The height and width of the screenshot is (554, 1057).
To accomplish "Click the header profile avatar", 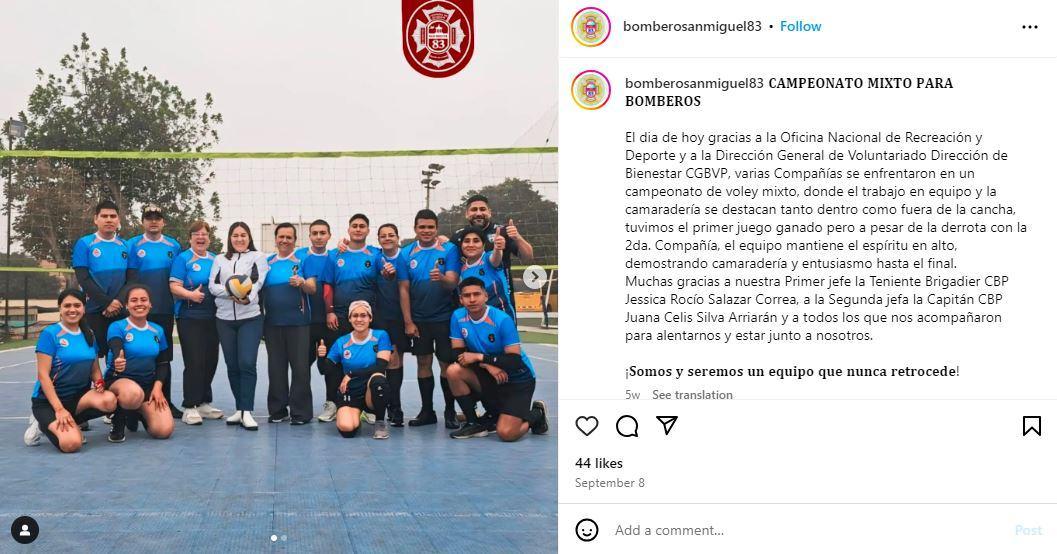I will pos(591,27).
